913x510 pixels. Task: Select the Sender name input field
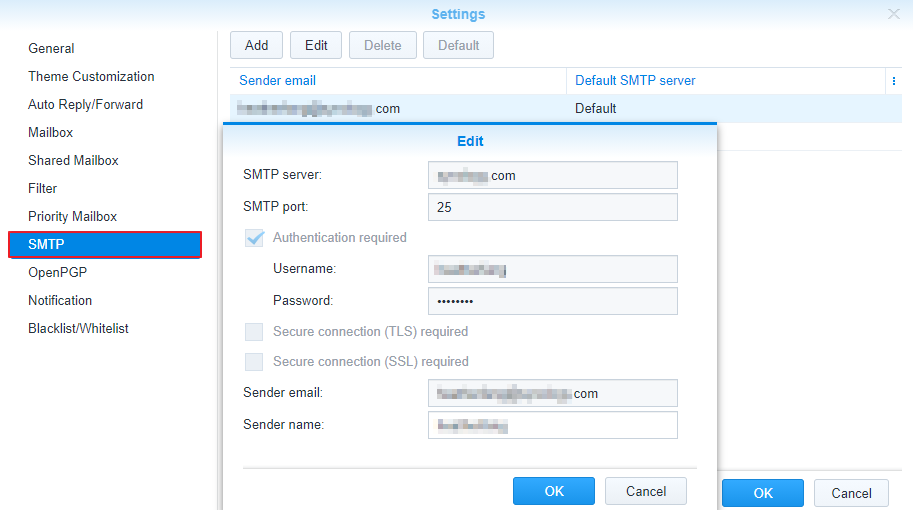coord(553,425)
